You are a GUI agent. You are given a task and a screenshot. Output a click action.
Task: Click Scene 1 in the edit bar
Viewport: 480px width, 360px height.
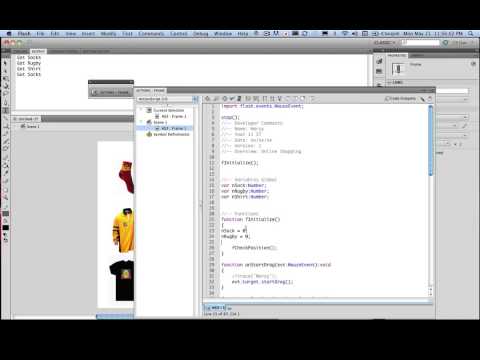pos(30,127)
